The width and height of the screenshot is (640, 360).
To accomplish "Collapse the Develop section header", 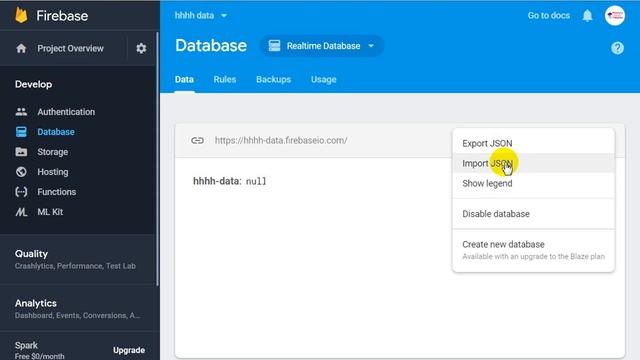I will [x=33, y=84].
